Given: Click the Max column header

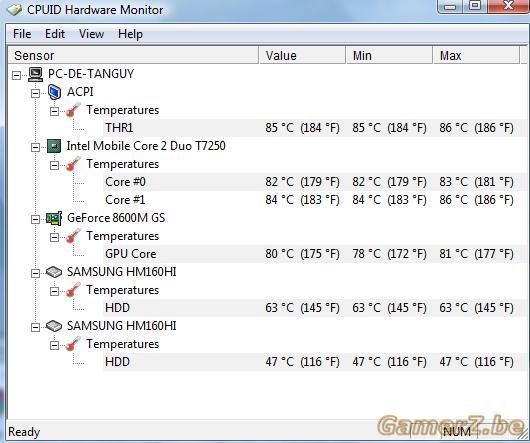Looking at the screenshot, I should click(476, 55).
